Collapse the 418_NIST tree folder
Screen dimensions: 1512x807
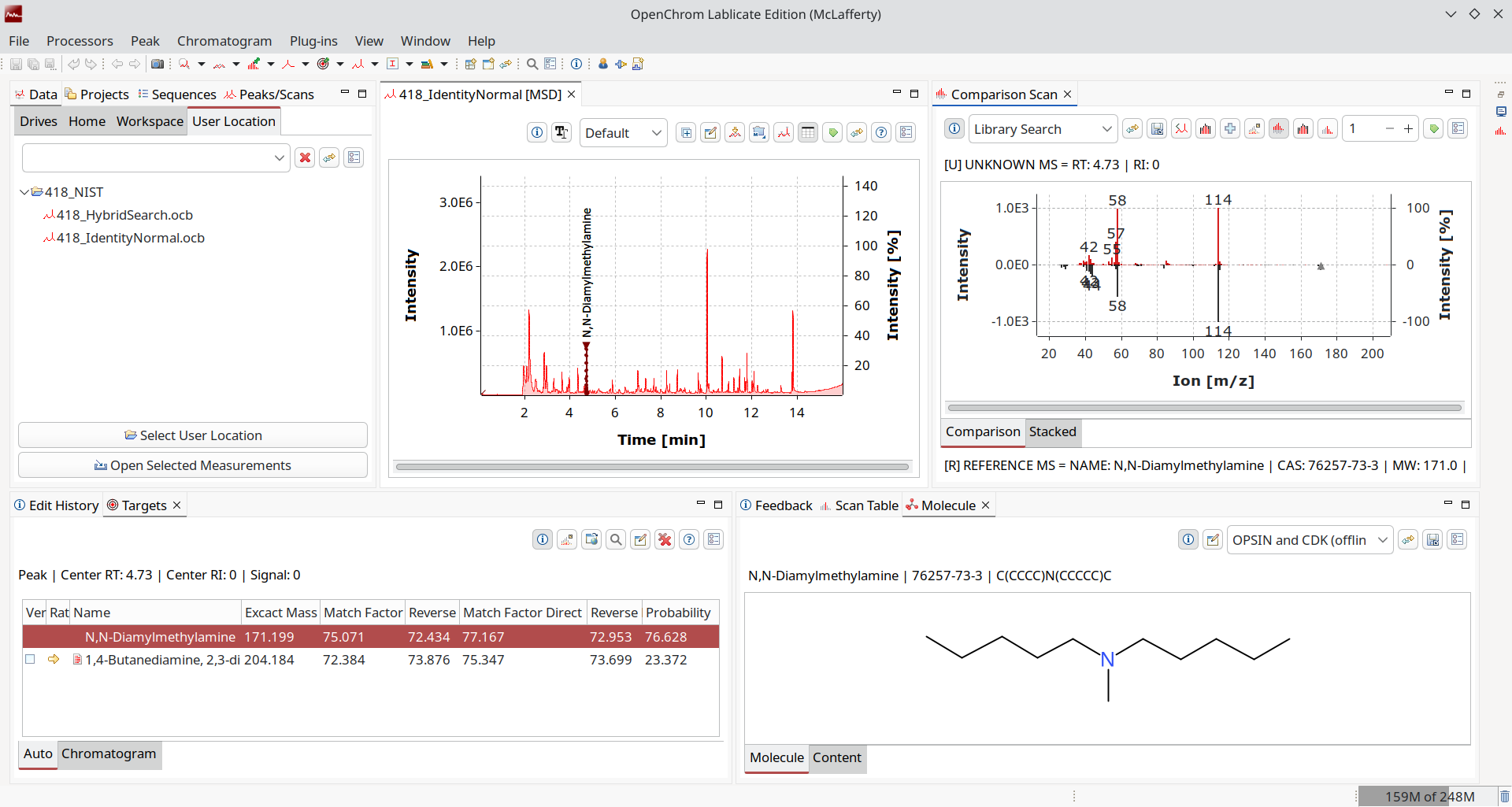click(x=24, y=192)
